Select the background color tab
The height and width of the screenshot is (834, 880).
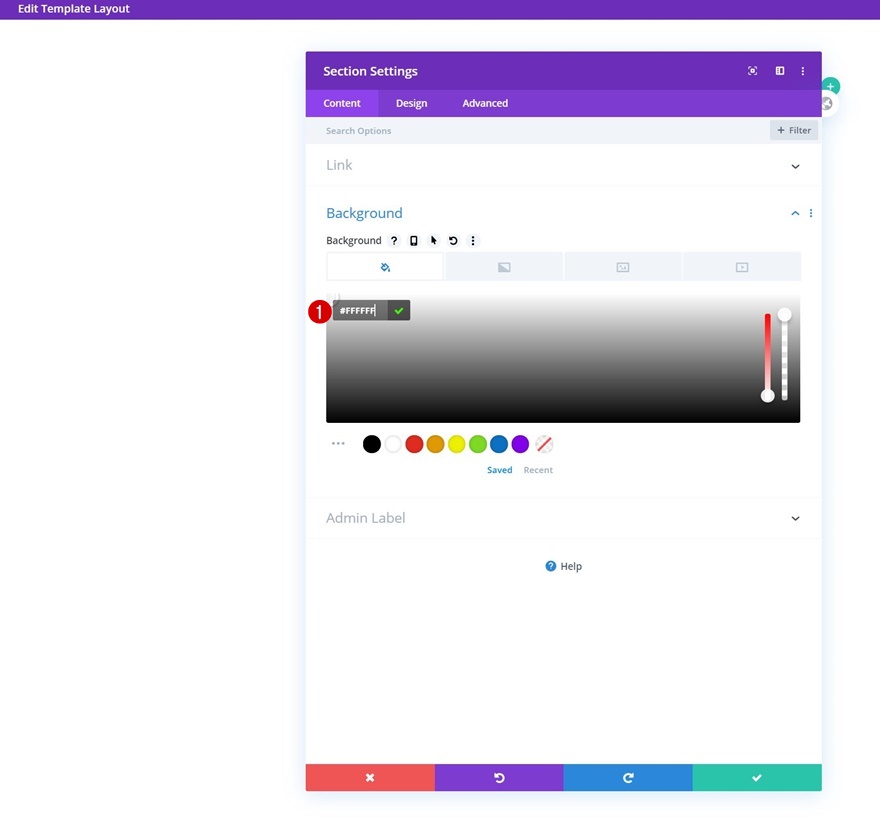point(385,267)
